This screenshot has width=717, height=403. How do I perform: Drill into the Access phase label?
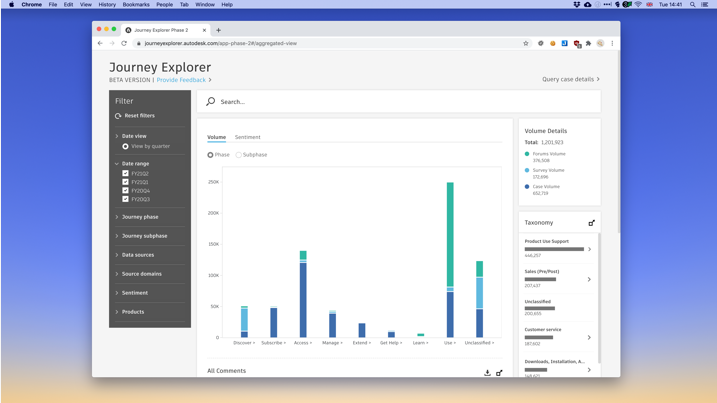click(303, 343)
